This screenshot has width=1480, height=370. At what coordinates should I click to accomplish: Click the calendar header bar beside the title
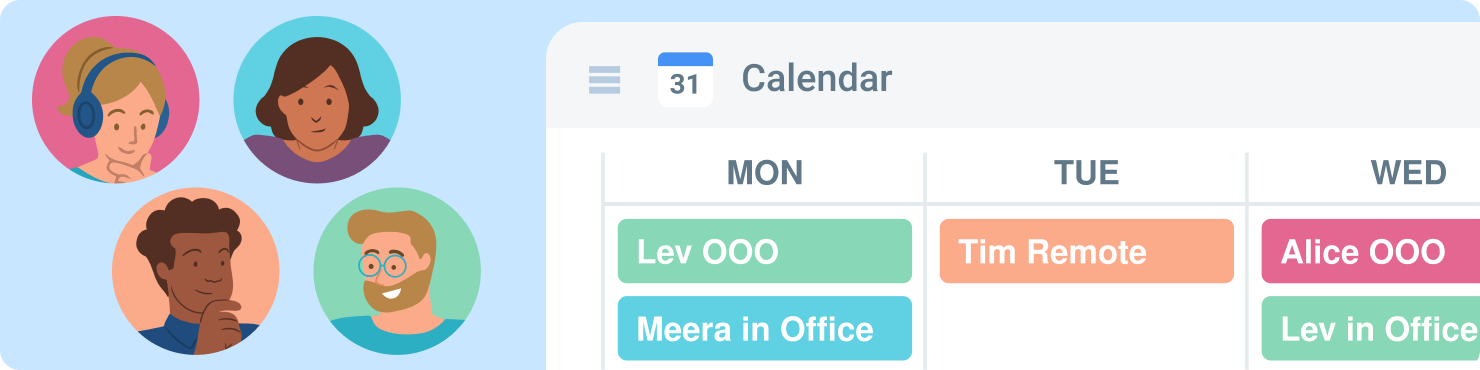(1180, 78)
